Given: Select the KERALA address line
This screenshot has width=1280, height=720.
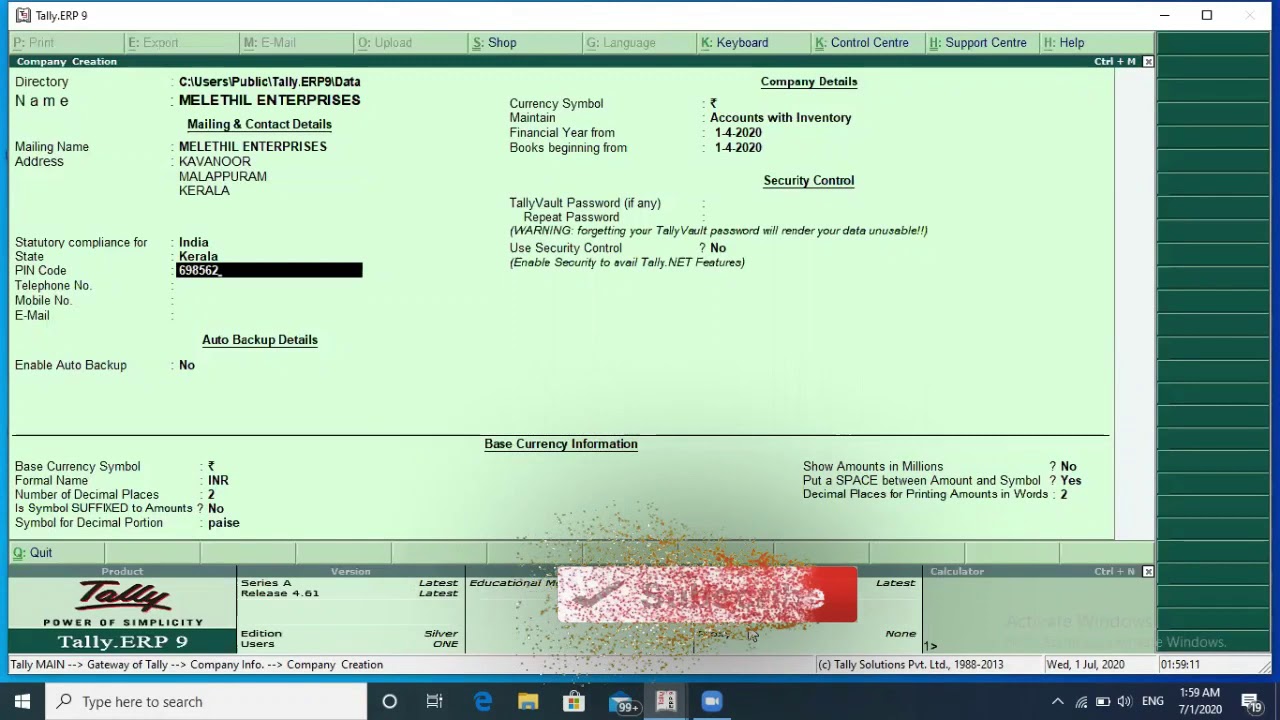Looking at the screenshot, I should point(204,191).
